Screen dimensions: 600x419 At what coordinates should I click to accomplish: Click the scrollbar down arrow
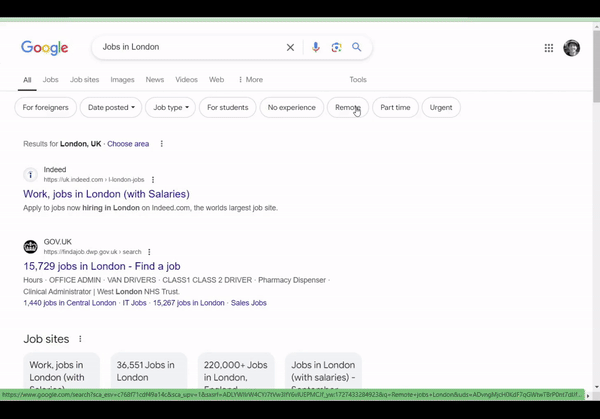(x=597, y=387)
